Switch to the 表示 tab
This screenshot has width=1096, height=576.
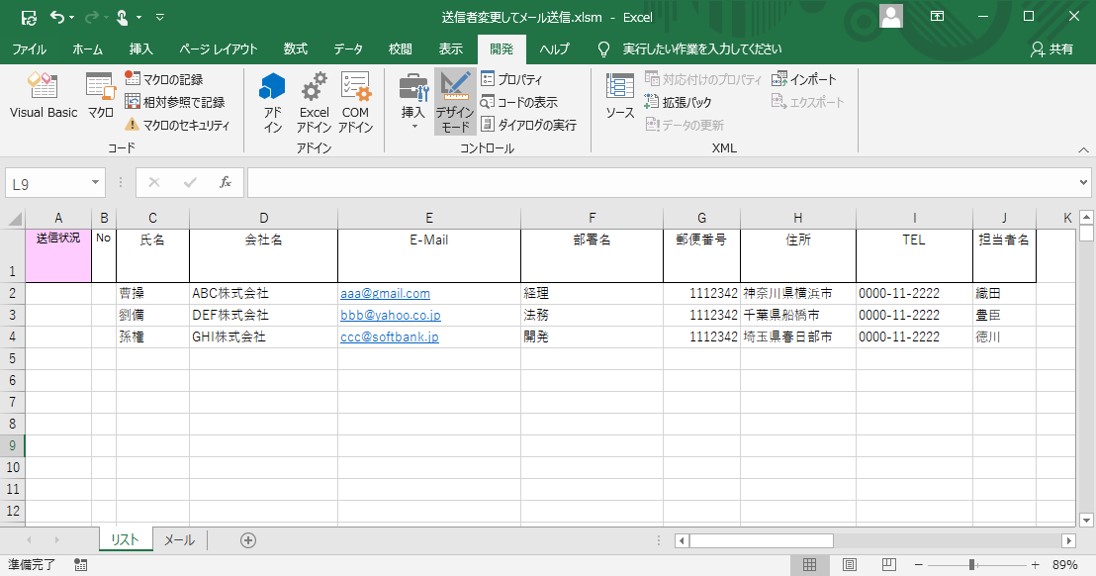[450, 49]
